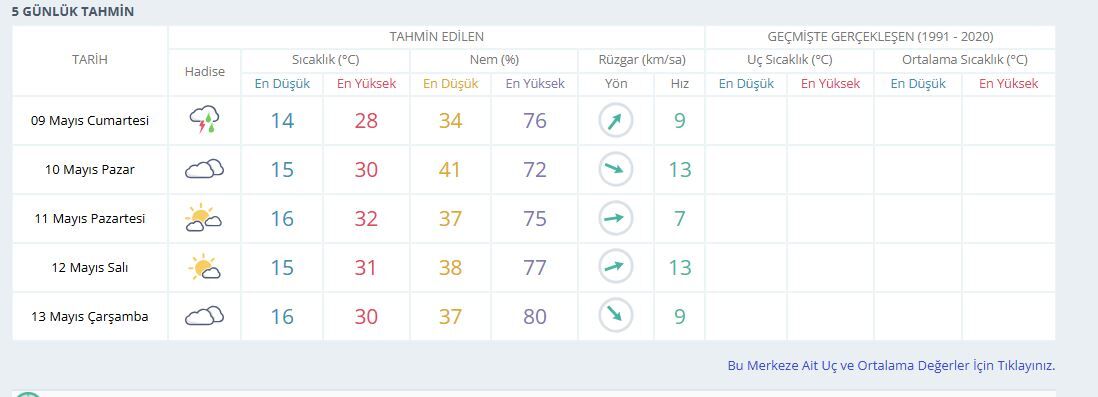Click the 'Nem (%)' header
The image size is (1098, 397).
(x=494, y=60)
